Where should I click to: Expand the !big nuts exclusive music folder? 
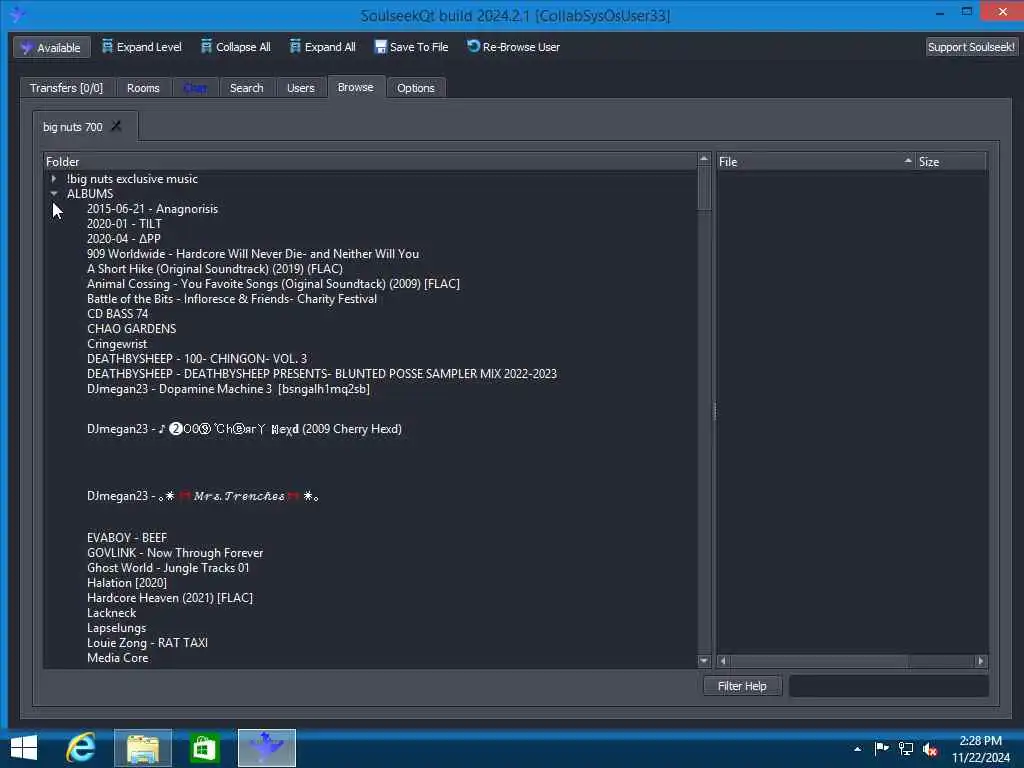point(54,178)
